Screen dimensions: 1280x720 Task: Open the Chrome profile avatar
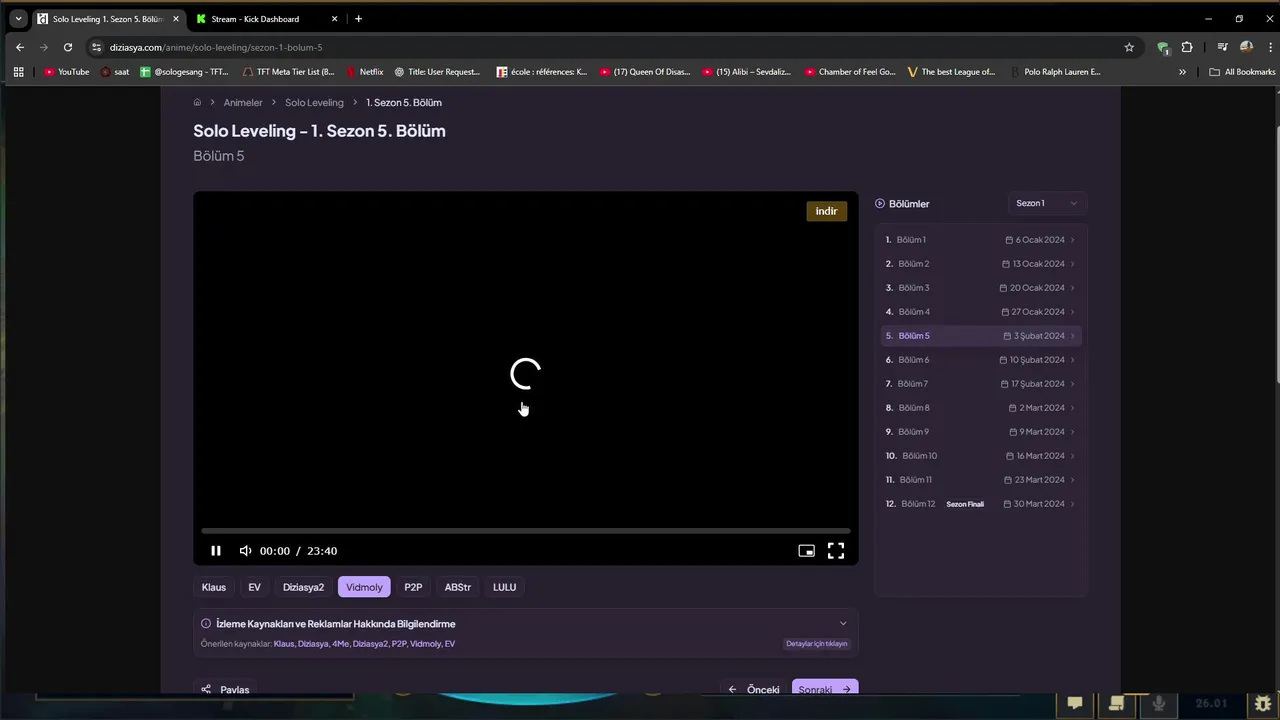pos(1246,47)
